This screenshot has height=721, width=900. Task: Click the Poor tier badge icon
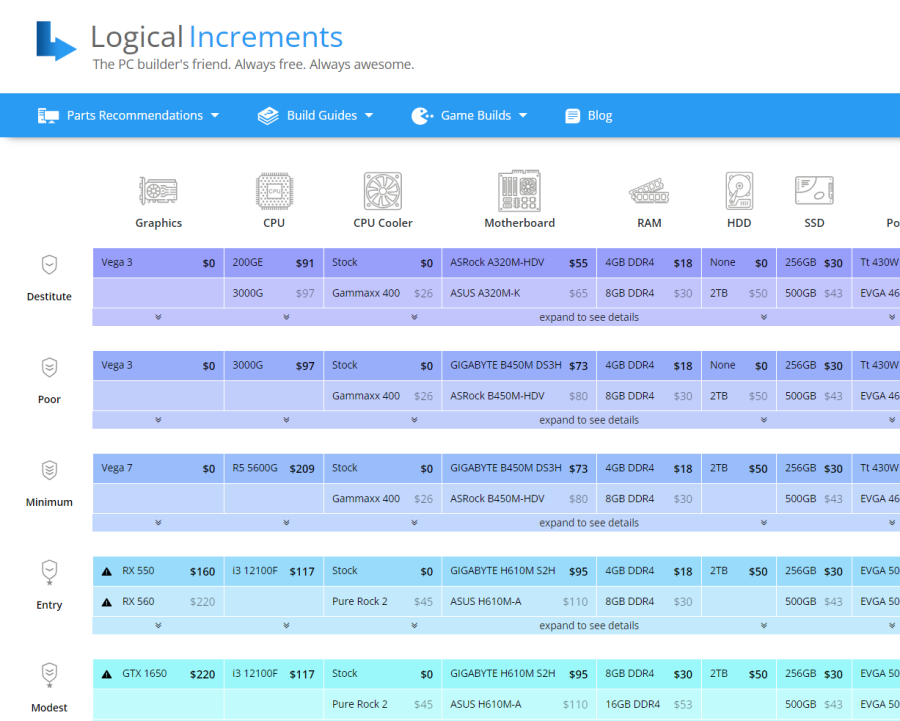tap(49, 367)
